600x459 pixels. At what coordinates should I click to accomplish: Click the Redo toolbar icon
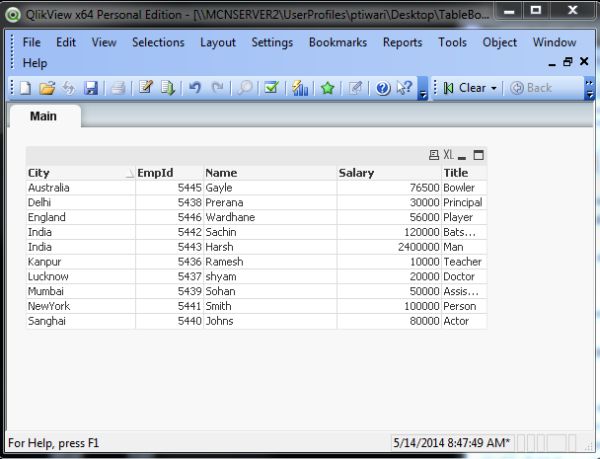coord(218,88)
